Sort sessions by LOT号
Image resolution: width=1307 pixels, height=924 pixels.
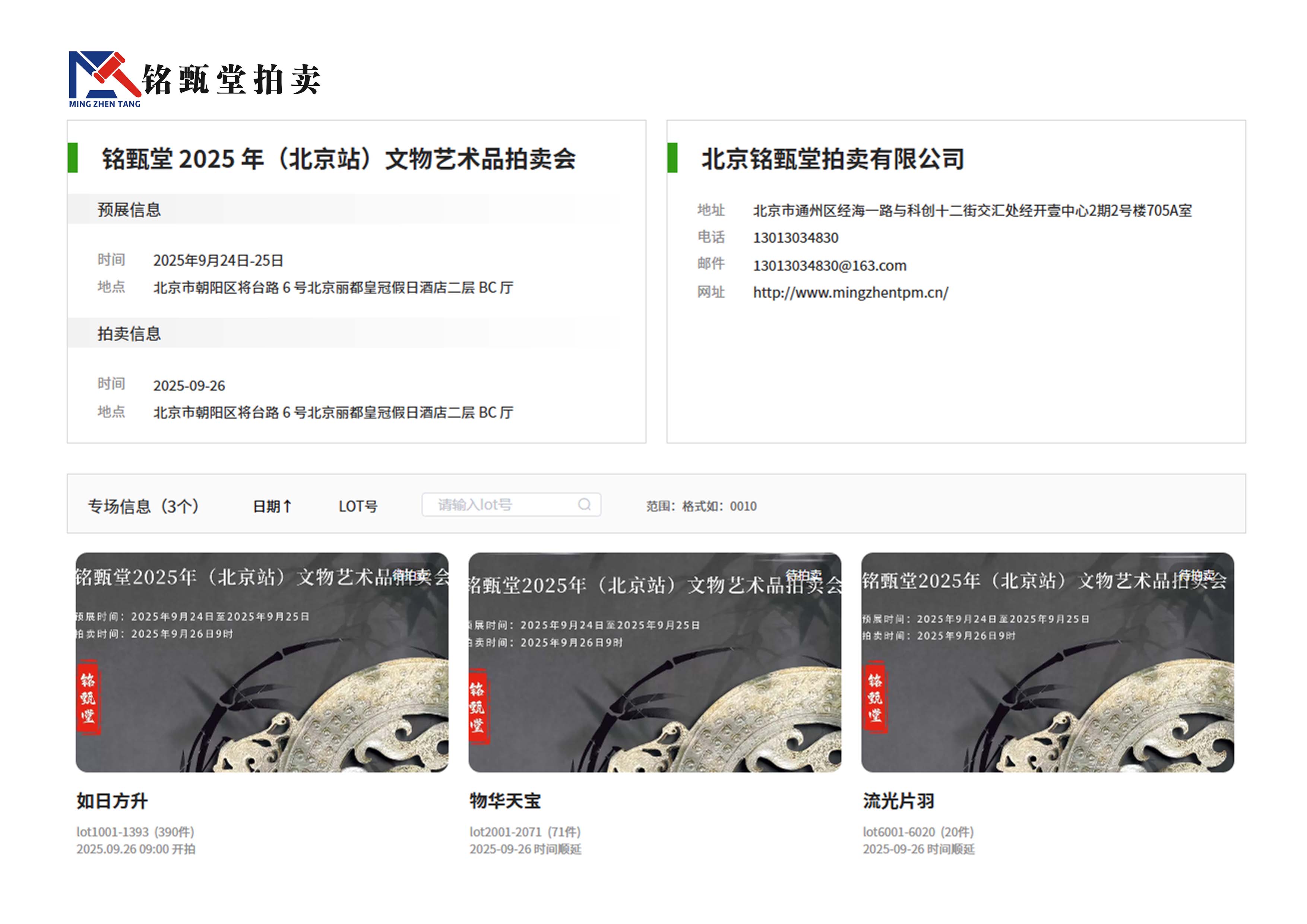click(x=358, y=506)
